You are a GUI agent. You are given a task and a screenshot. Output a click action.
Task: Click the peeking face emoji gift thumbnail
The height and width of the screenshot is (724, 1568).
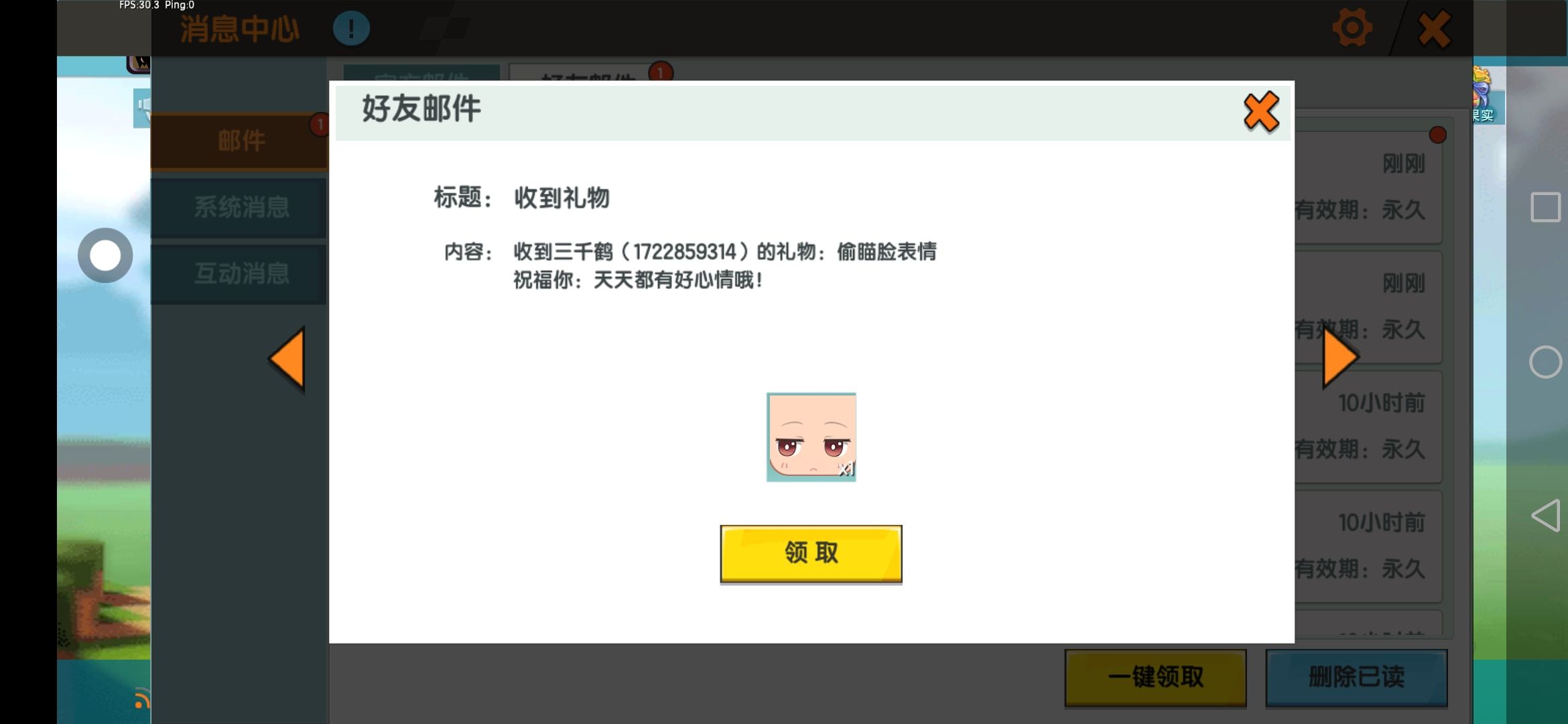[811, 437]
